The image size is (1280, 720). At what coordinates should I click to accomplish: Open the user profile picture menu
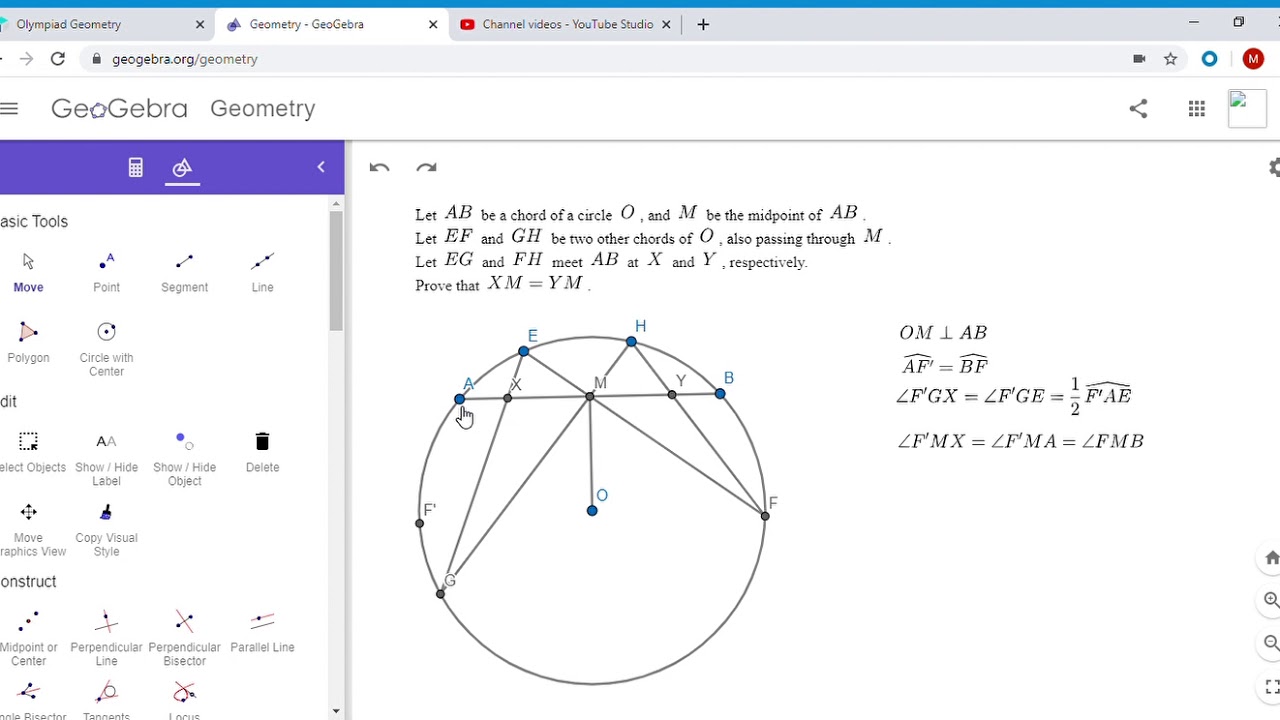[x=1247, y=108]
